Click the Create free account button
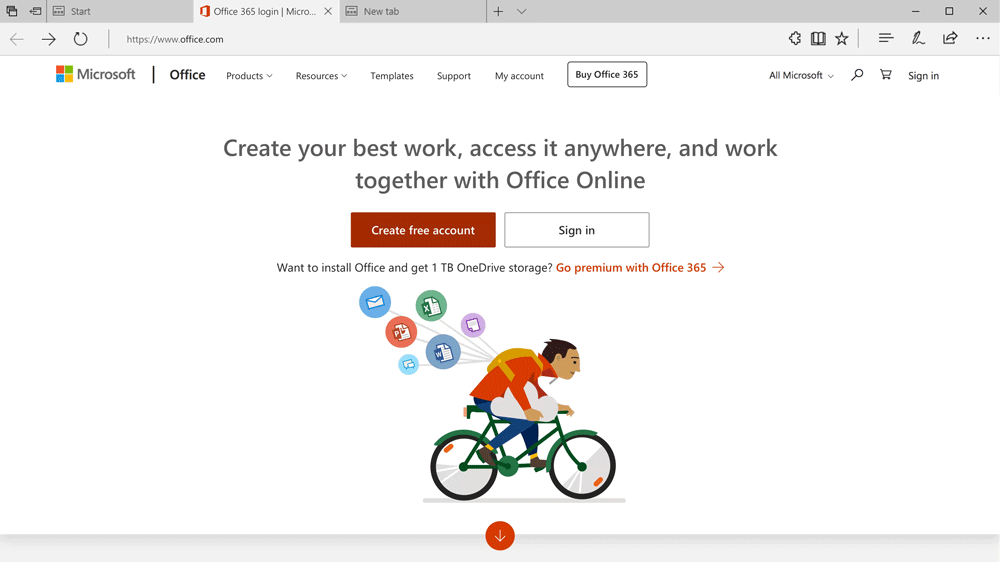 (423, 230)
